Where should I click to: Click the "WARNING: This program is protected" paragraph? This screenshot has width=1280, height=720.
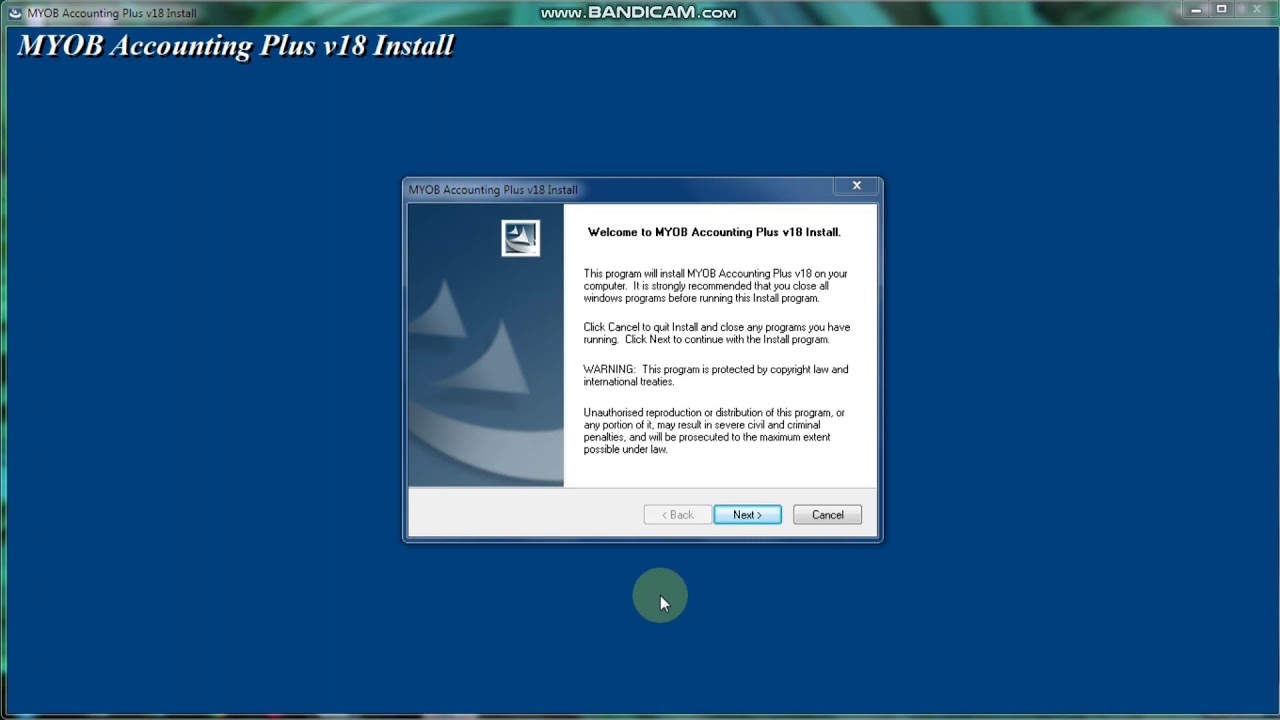(716, 375)
